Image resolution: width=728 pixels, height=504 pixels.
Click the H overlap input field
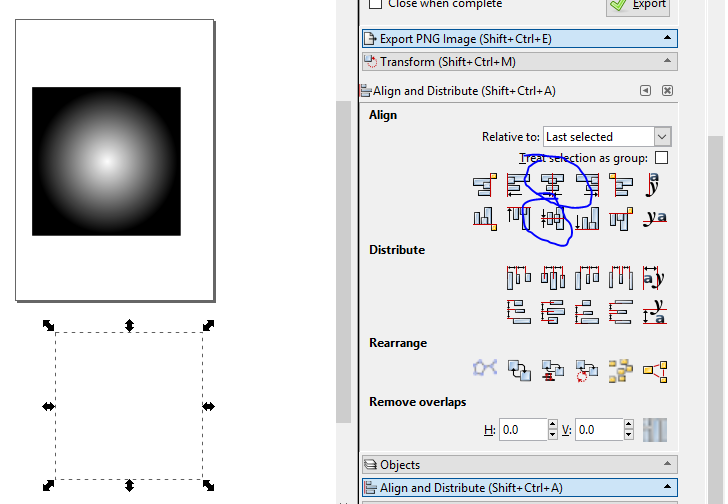pyautogui.click(x=523, y=430)
